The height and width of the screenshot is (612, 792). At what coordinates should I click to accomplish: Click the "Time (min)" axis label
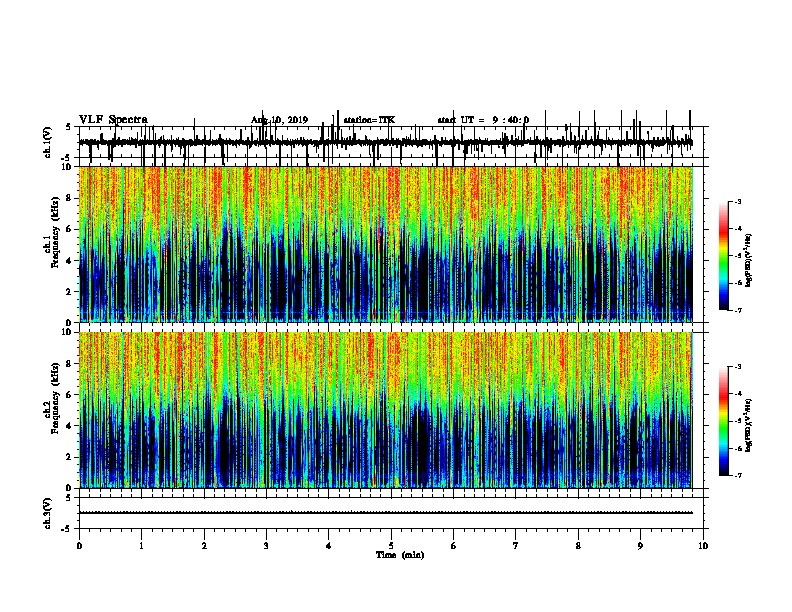point(400,555)
